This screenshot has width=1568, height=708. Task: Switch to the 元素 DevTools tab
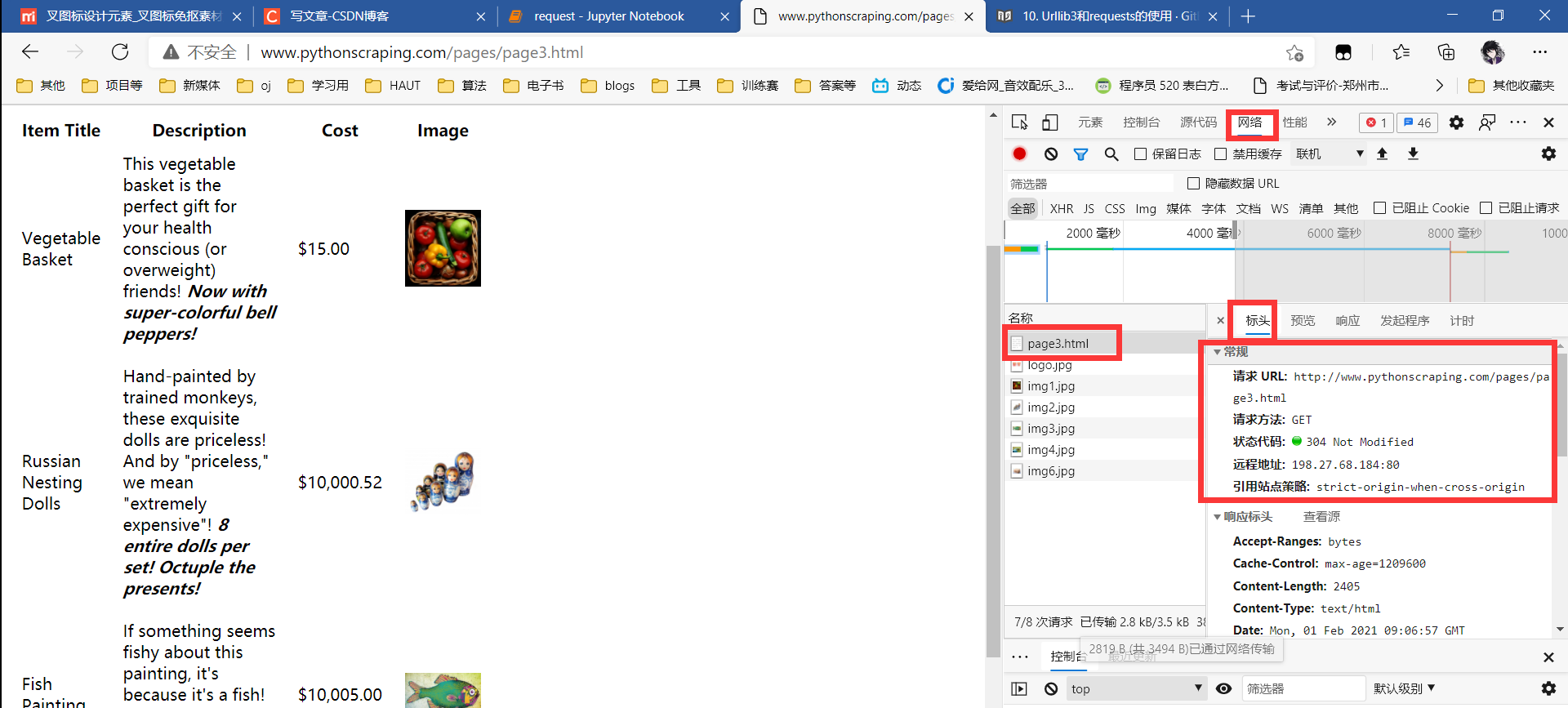(x=1090, y=122)
